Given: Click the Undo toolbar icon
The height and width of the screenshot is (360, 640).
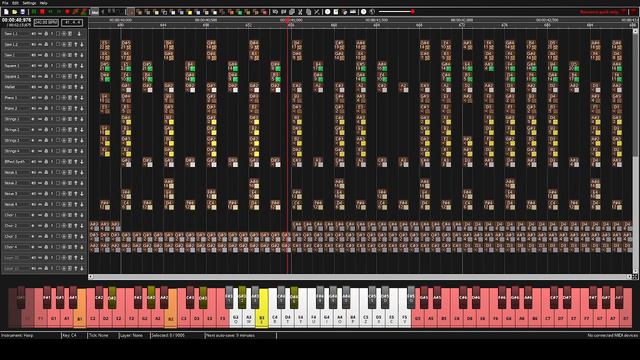Looking at the screenshot, I should (x=276, y=12).
